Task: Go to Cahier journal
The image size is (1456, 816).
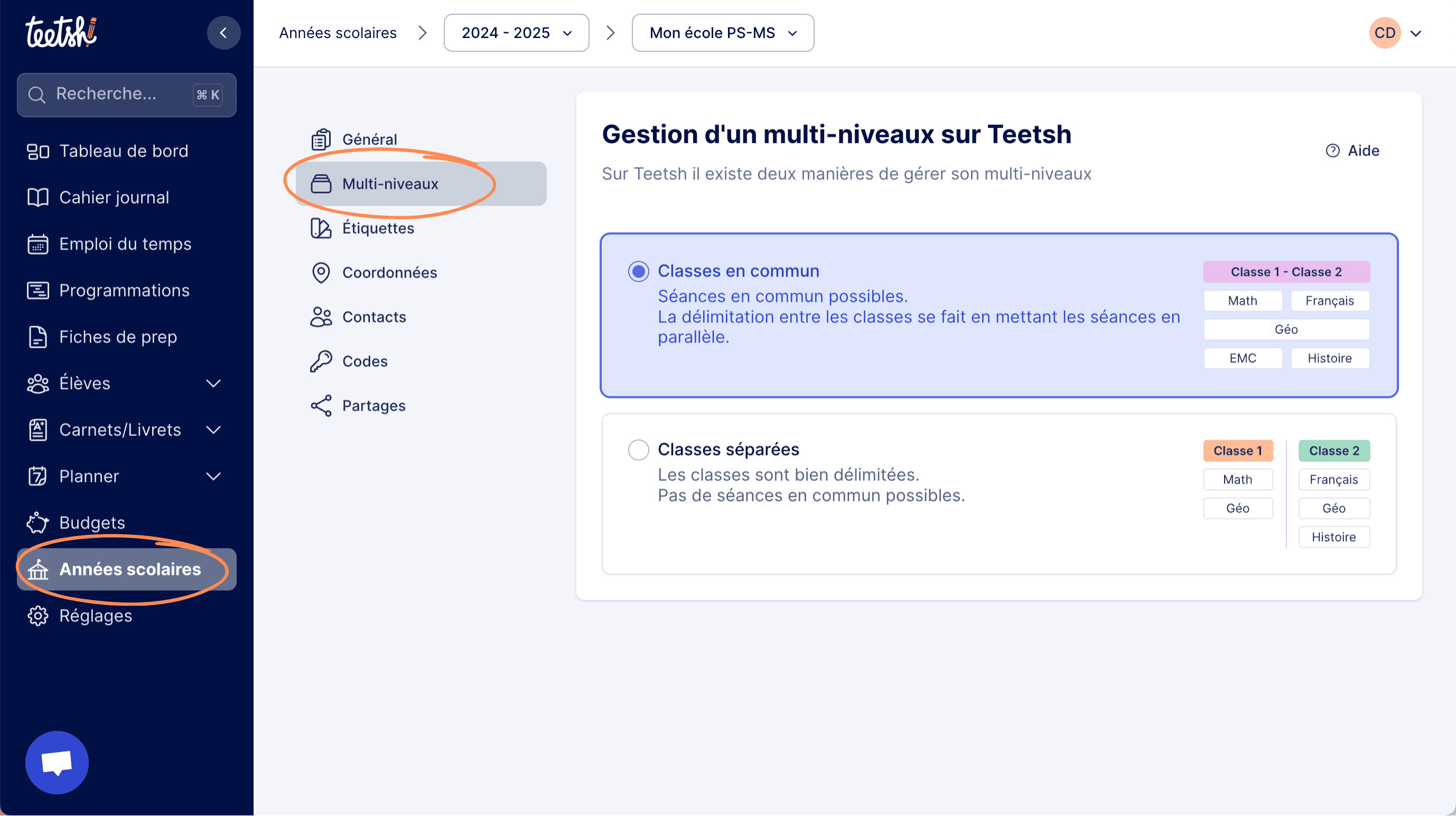Action: pos(127,198)
